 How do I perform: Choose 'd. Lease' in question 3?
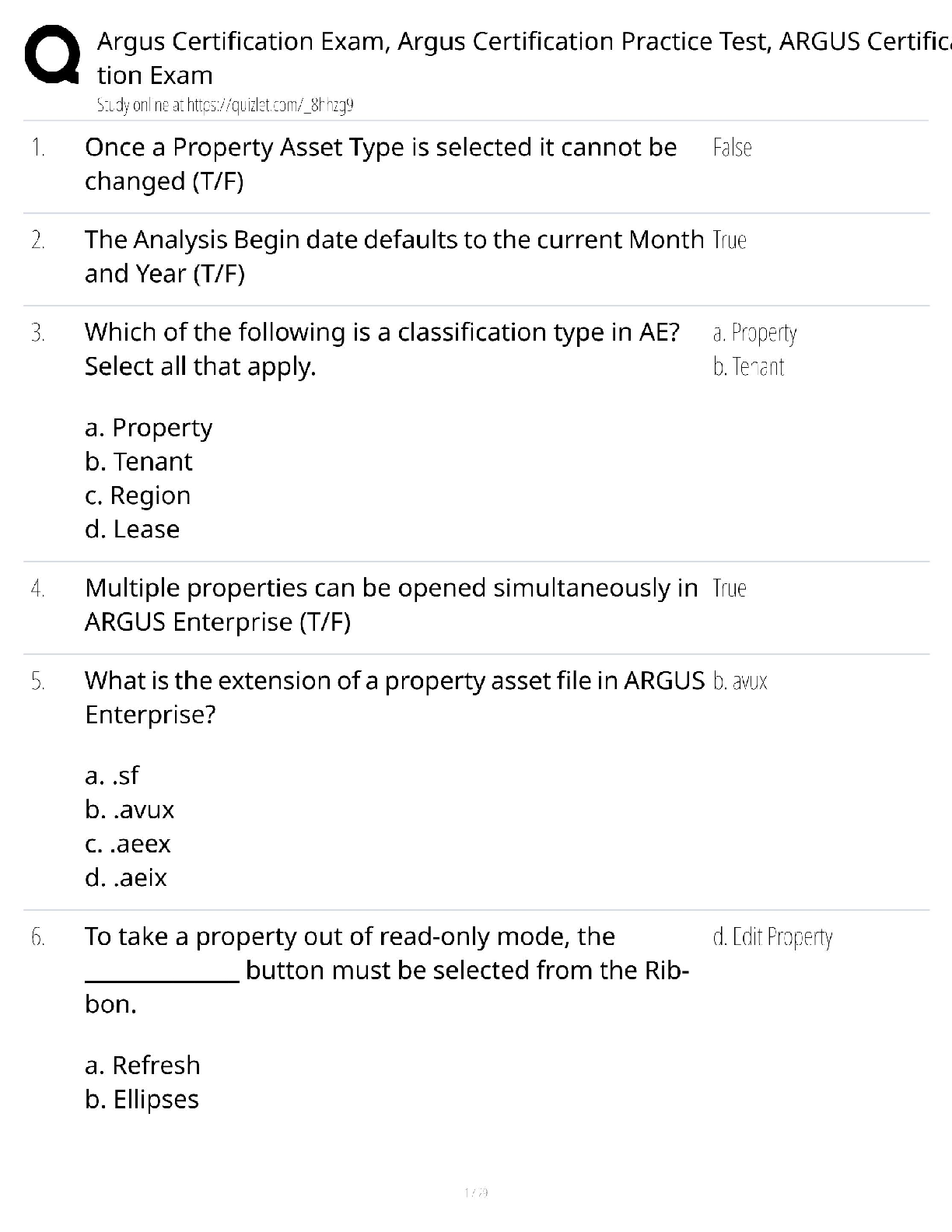click(x=132, y=530)
